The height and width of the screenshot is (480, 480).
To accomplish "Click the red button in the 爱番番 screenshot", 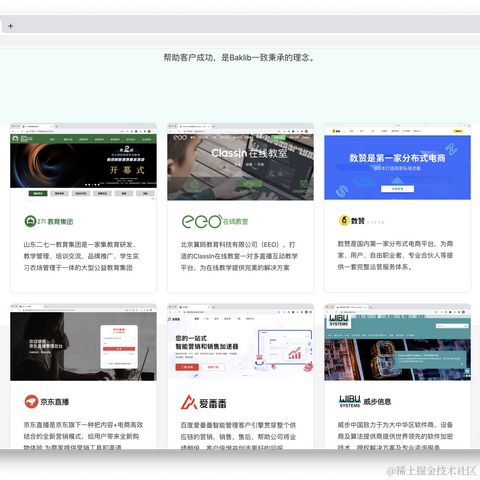I will 187,367.
